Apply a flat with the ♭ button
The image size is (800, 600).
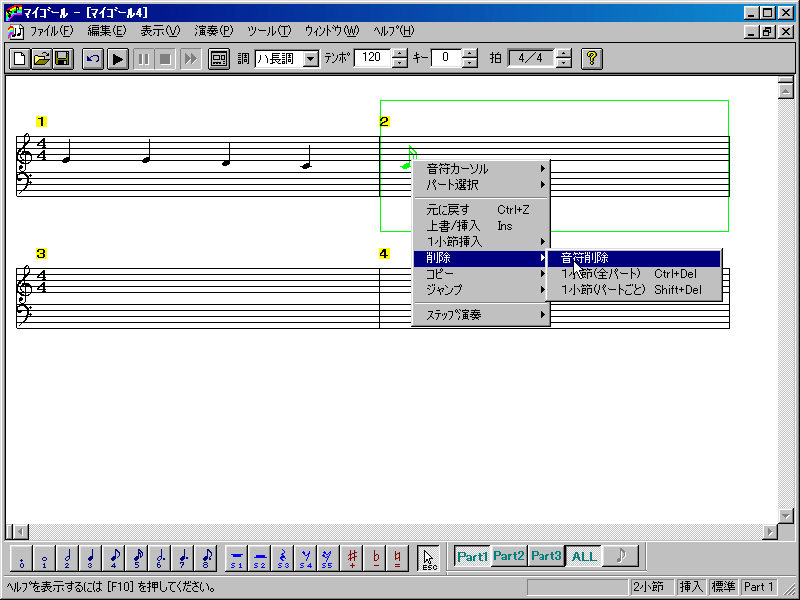(x=376, y=558)
